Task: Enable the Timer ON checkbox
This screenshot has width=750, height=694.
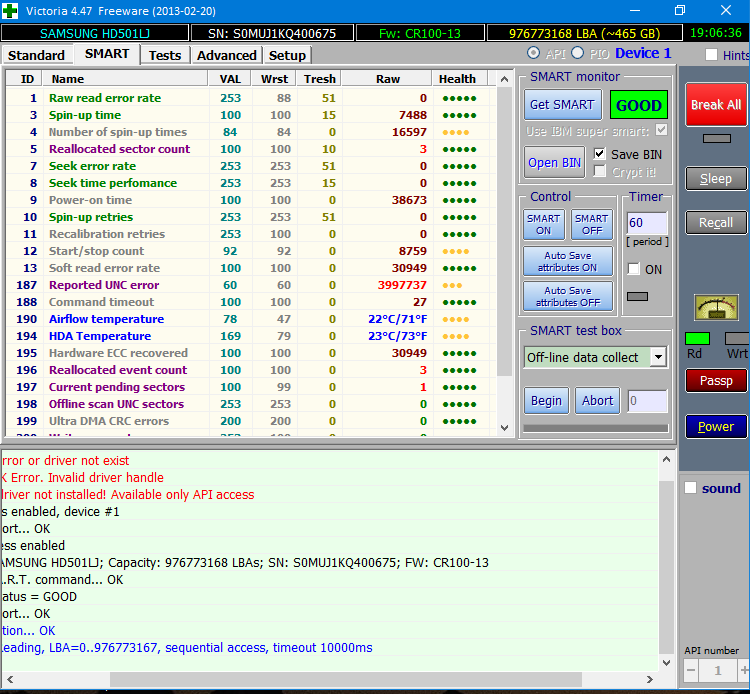Action: pyautogui.click(x=634, y=269)
